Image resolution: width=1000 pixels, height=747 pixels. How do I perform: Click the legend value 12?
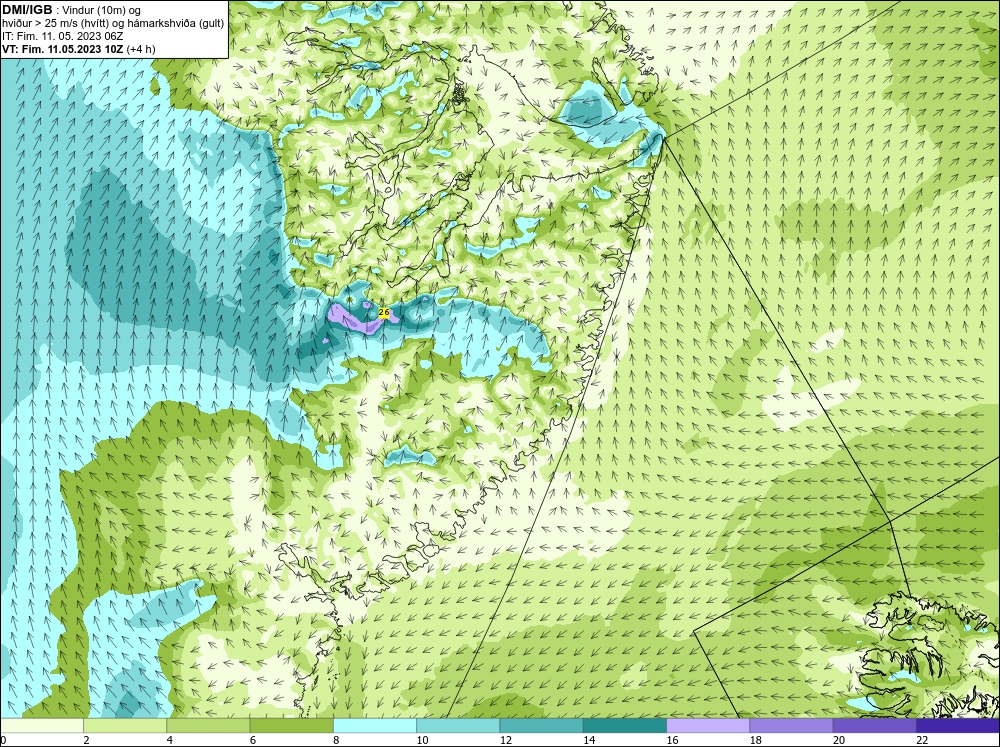point(506,740)
